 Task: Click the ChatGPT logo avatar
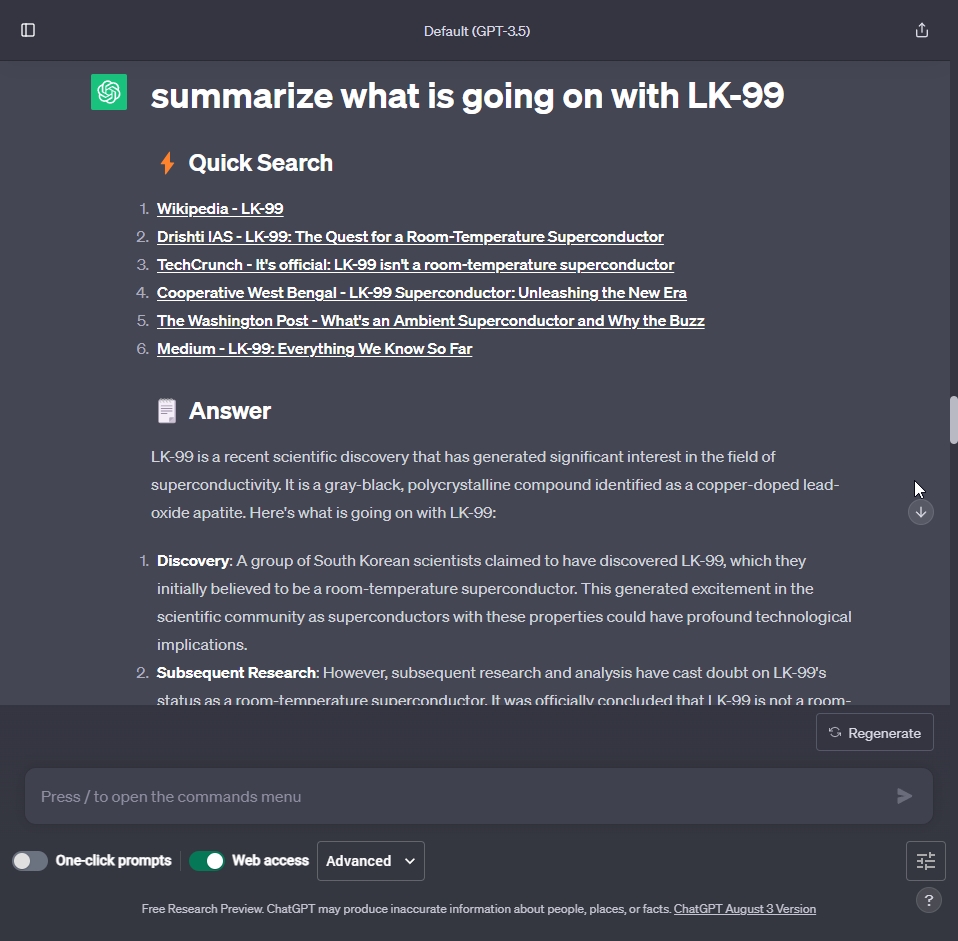(109, 92)
